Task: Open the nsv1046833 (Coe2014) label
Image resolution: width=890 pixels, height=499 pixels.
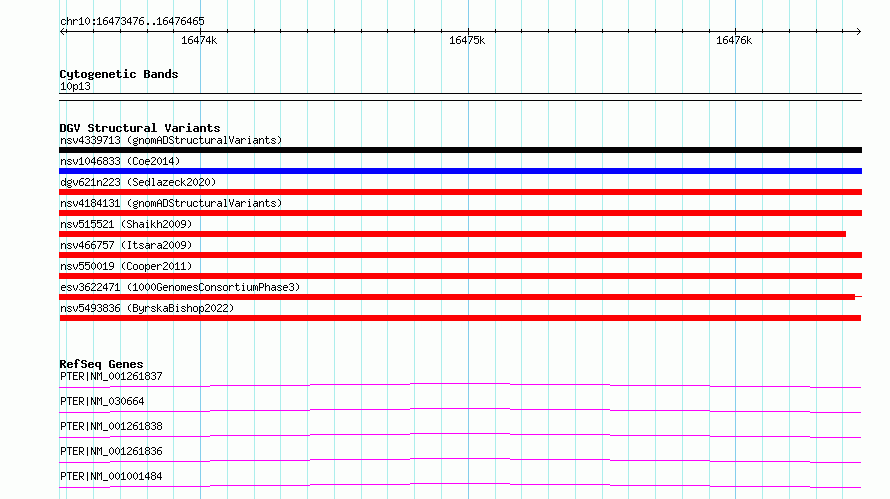Action: coord(120,161)
